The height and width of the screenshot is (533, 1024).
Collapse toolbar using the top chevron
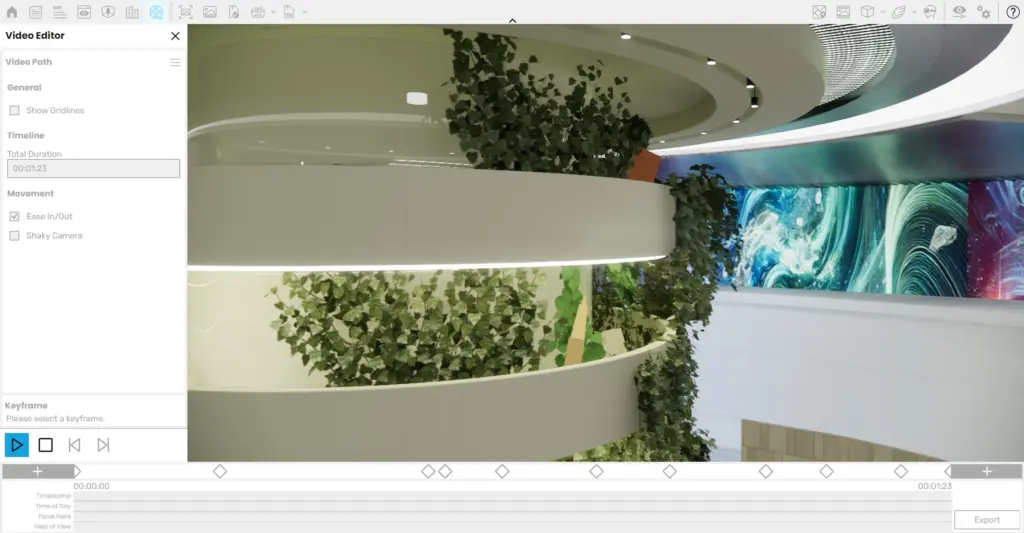click(513, 21)
